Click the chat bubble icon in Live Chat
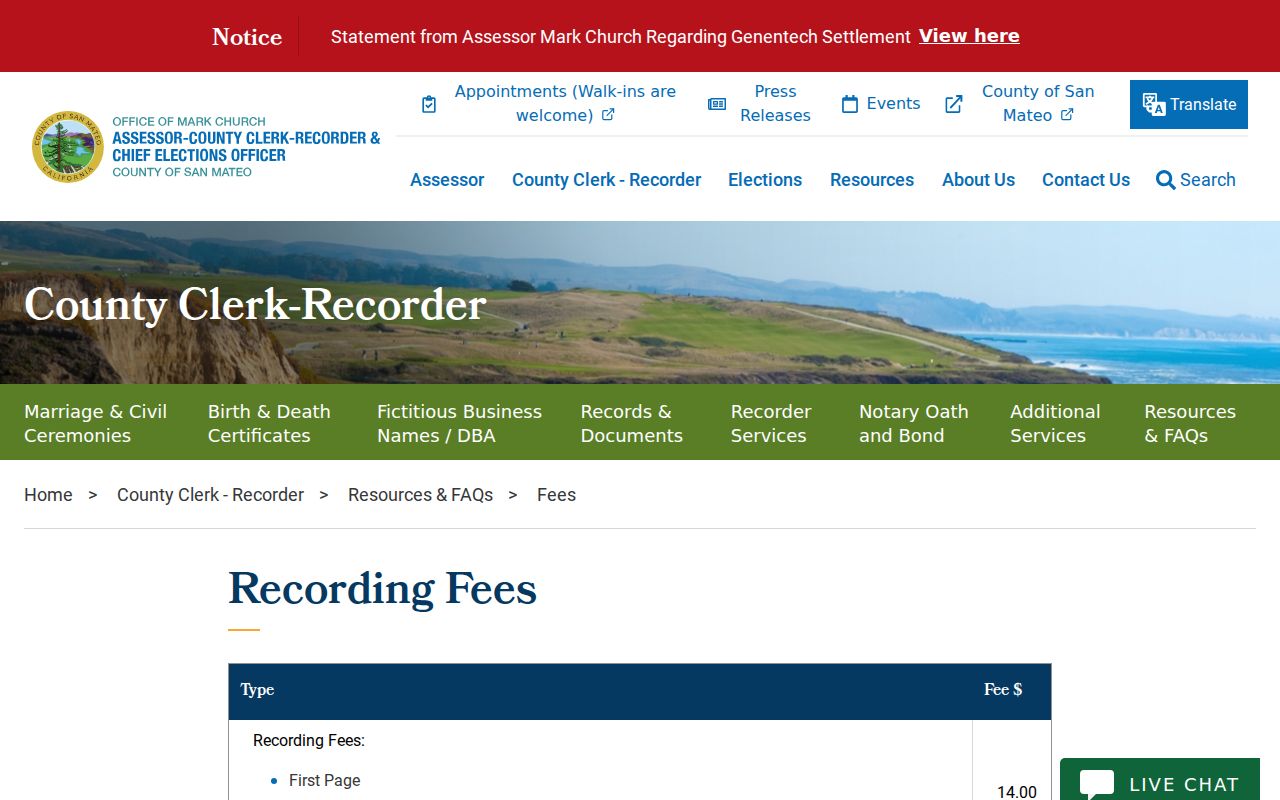 (x=1097, y=784)
